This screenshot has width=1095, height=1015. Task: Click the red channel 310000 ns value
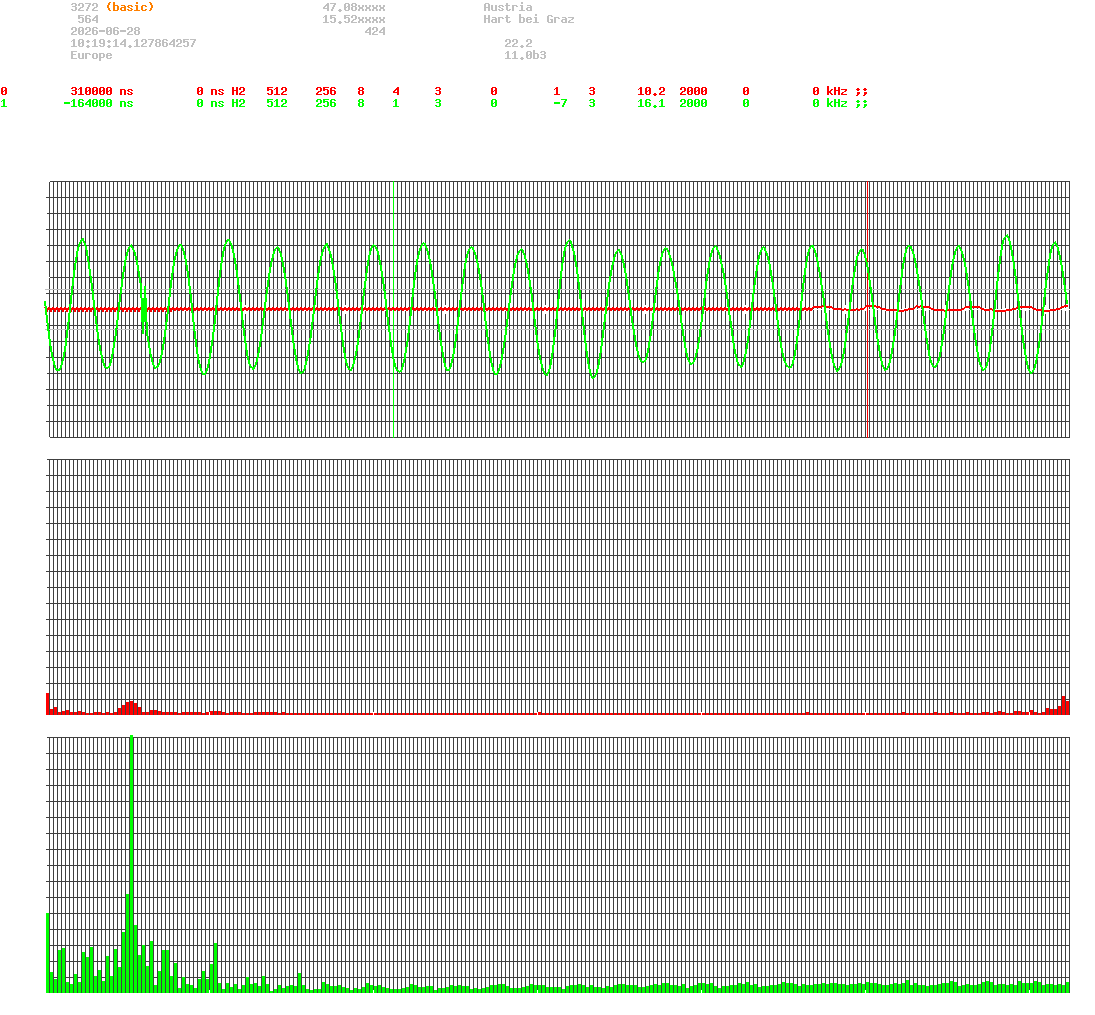pos(102,92)
